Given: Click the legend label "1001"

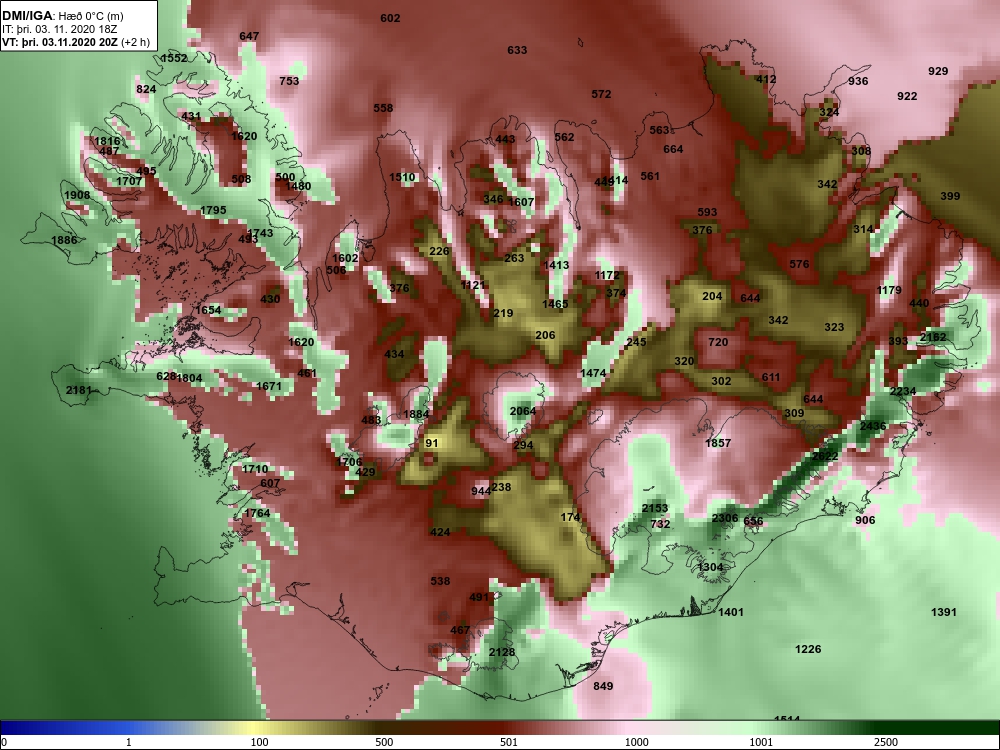Looking at the screenshot, I should (x=761, y=742).
